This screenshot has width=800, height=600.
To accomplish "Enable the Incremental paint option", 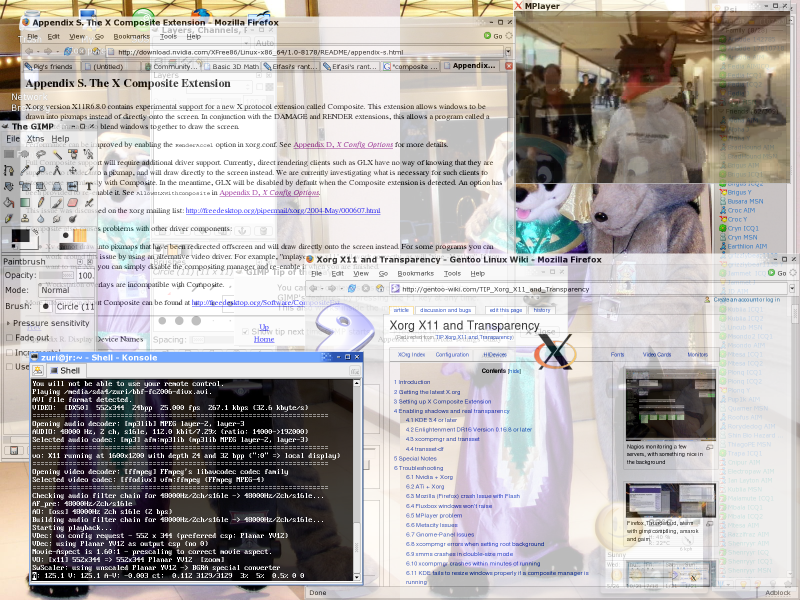I will [x=8, y=352].
